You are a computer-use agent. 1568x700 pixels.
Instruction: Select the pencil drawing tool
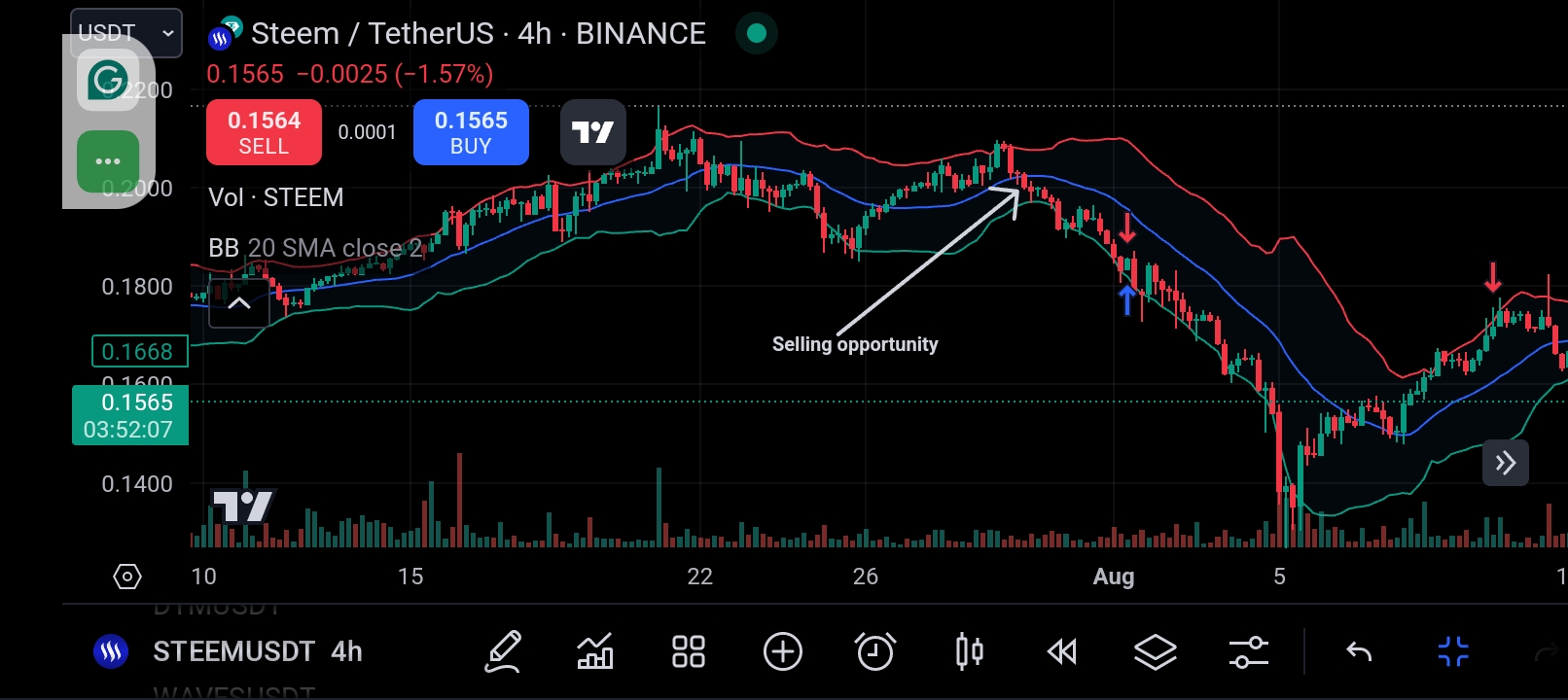503,651
